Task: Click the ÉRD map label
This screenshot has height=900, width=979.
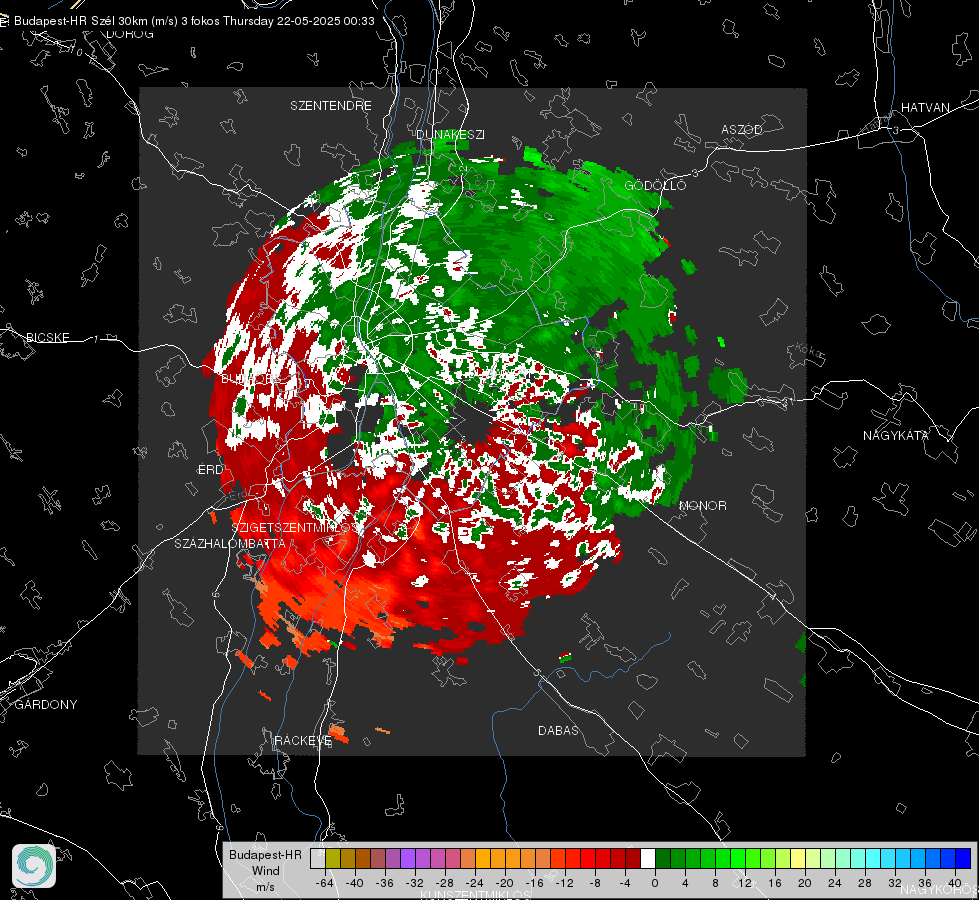Action: click(210, 470)
